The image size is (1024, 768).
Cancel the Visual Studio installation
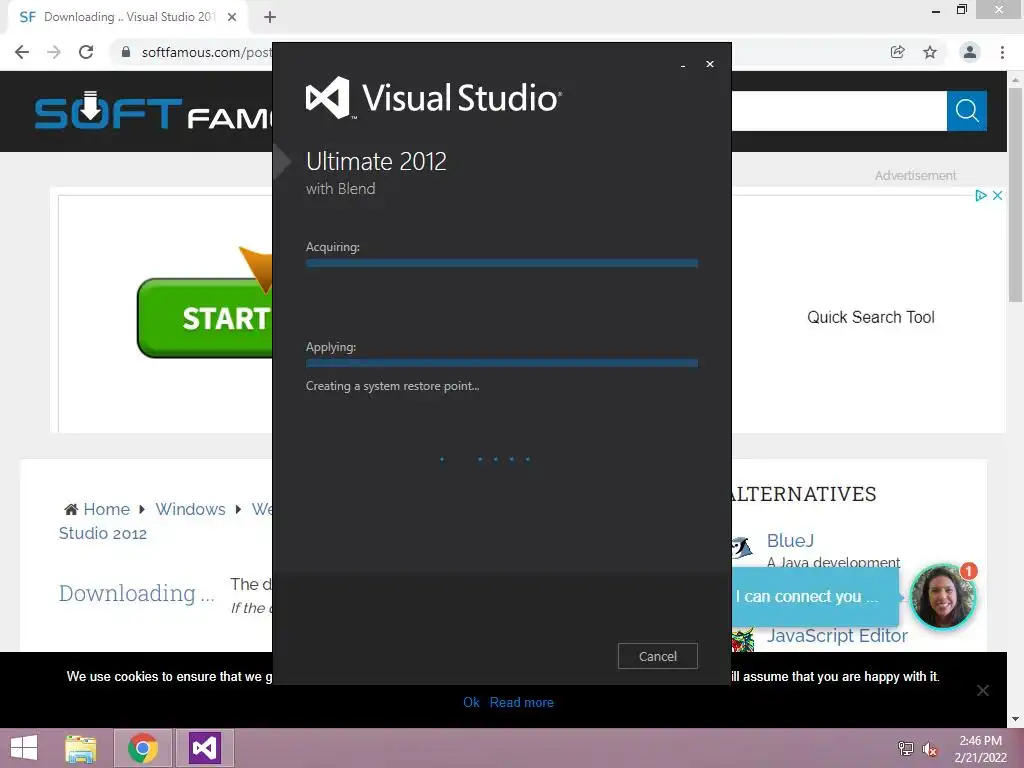(x=658, y=656)
